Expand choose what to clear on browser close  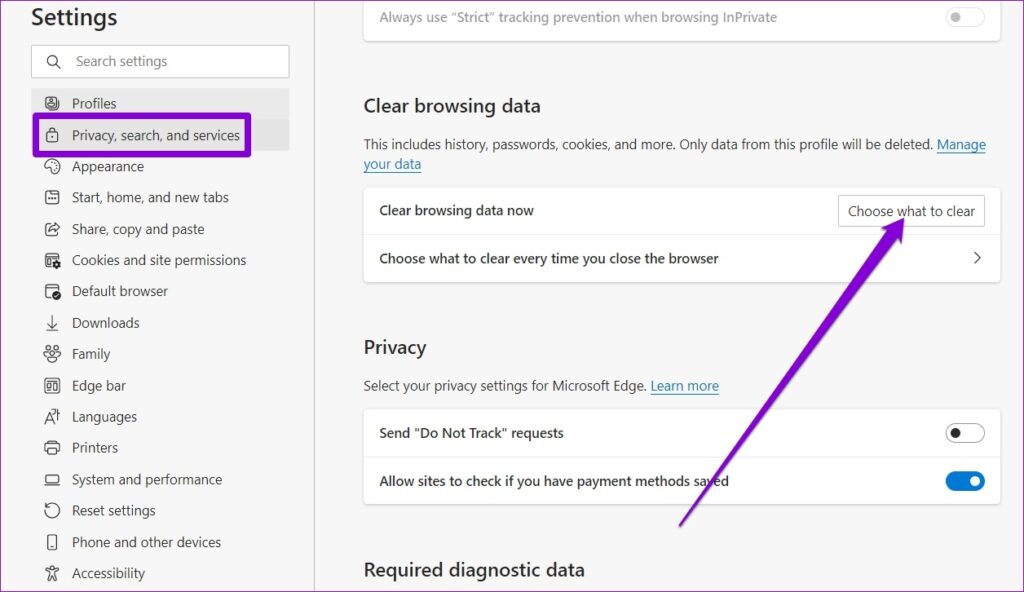(x=977, y=257)
